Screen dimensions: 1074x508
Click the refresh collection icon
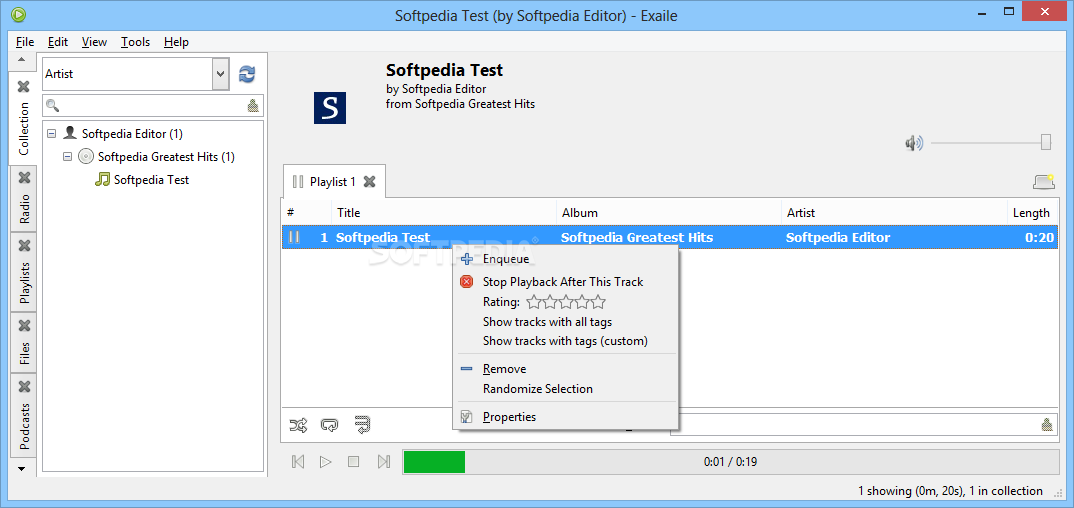point(247,74)
